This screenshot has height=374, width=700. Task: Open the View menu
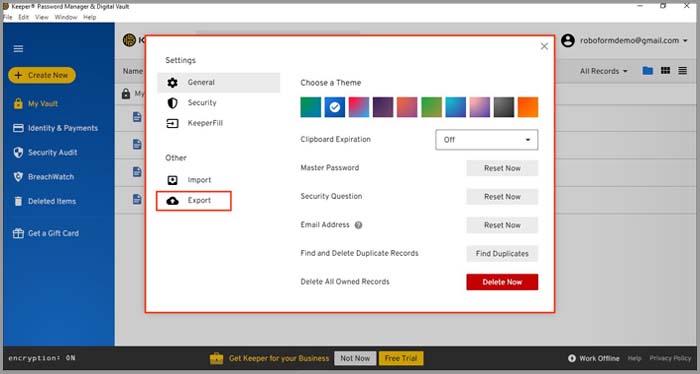[x=42, y=17]
